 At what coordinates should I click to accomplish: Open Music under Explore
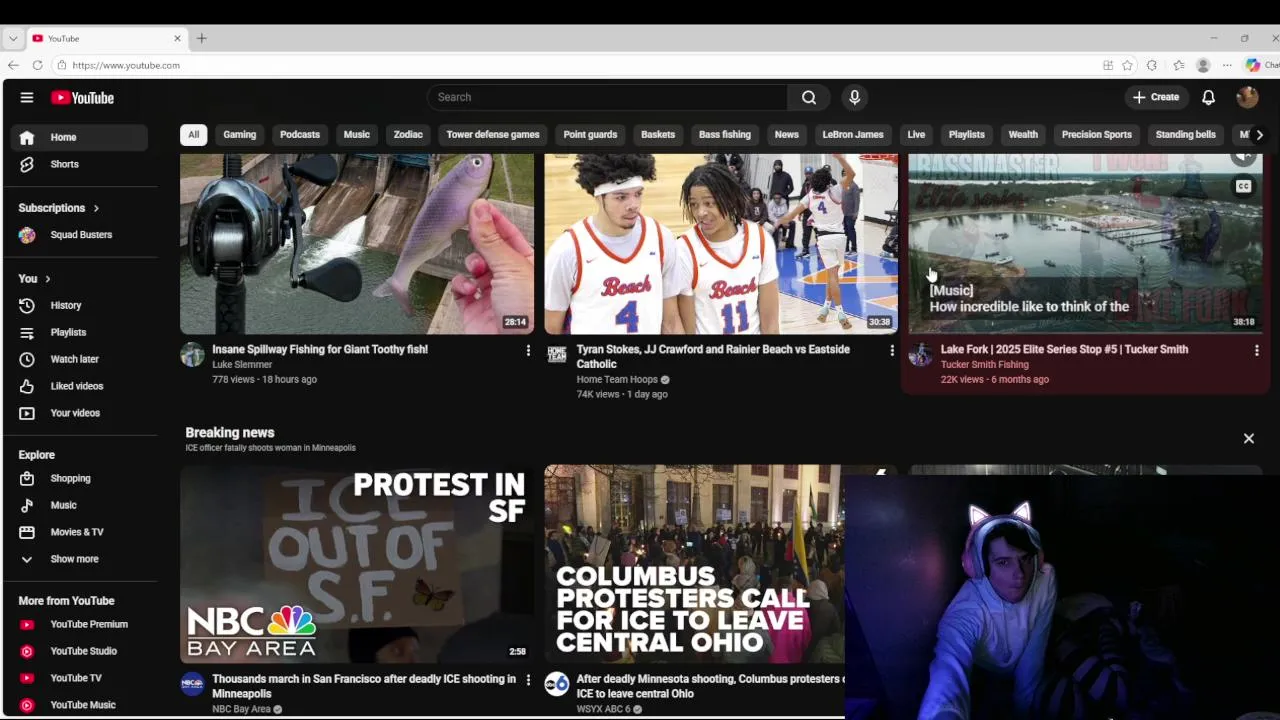click(x=80, y=505)
